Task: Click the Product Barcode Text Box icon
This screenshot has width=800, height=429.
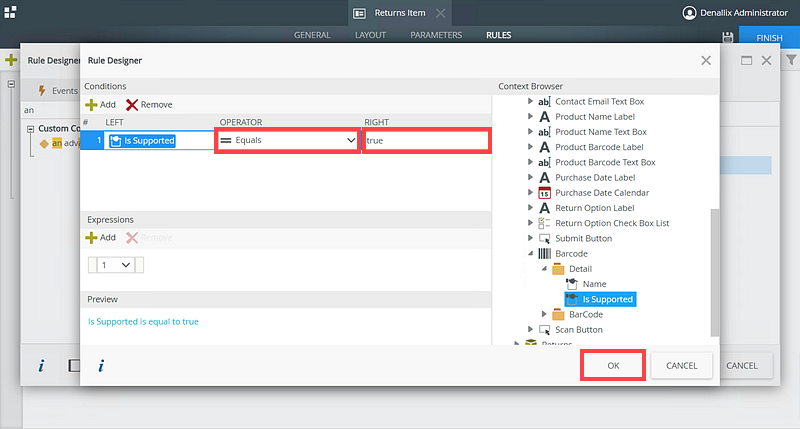Action: (x=544, y=162)
